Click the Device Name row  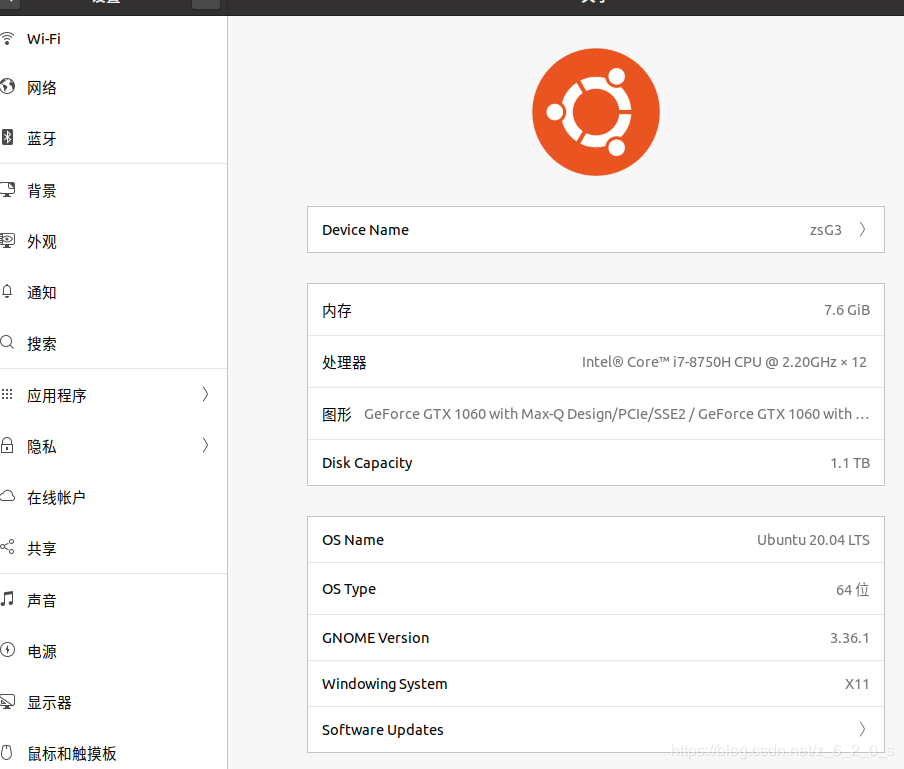pyautogui.click(x=595, y=229)
